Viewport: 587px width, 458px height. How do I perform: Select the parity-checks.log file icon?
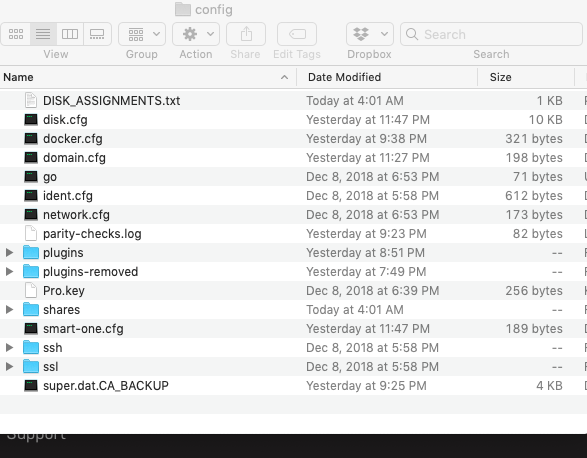tap(31, 234)
